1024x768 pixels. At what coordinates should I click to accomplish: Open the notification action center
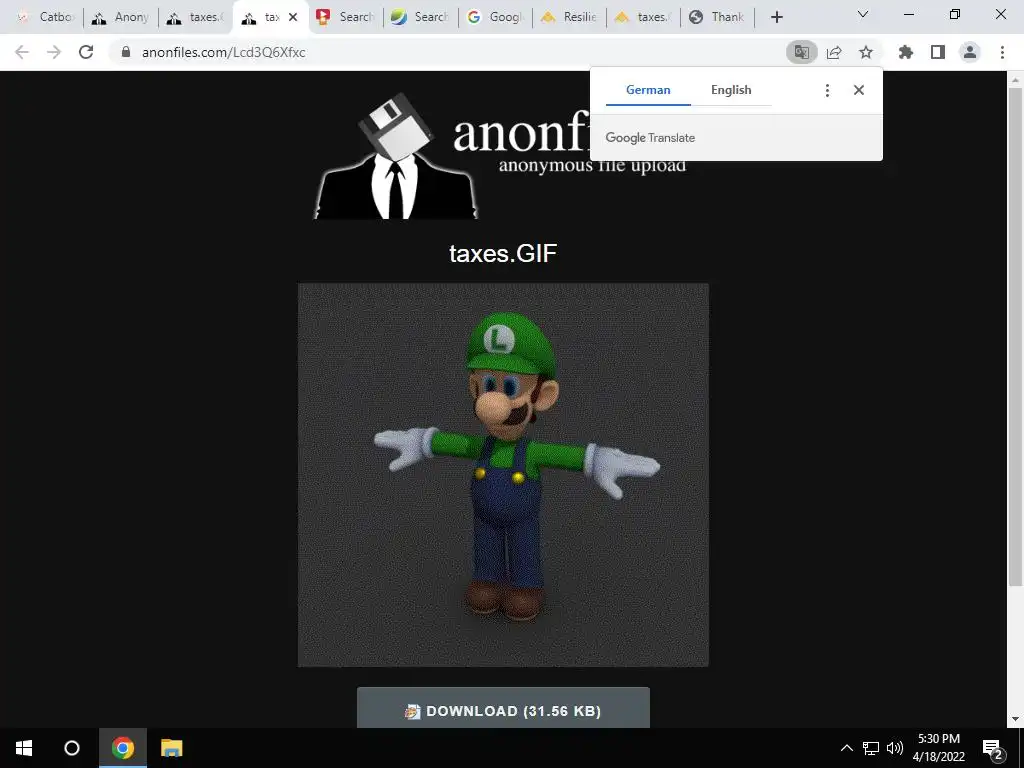(x=993, y=749)
